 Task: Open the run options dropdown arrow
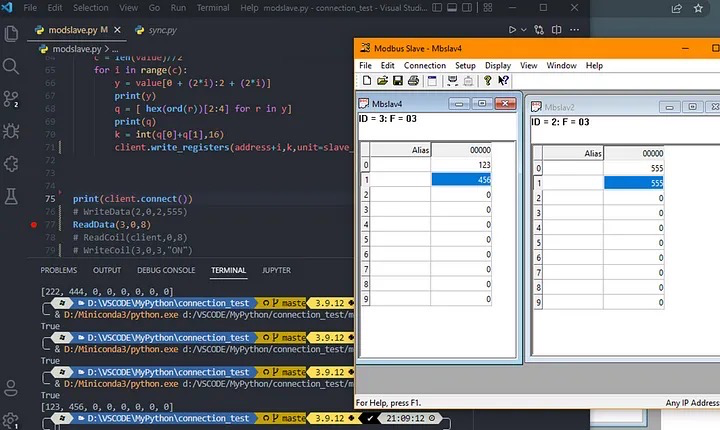pyautogui.click(x=523, y=30)
